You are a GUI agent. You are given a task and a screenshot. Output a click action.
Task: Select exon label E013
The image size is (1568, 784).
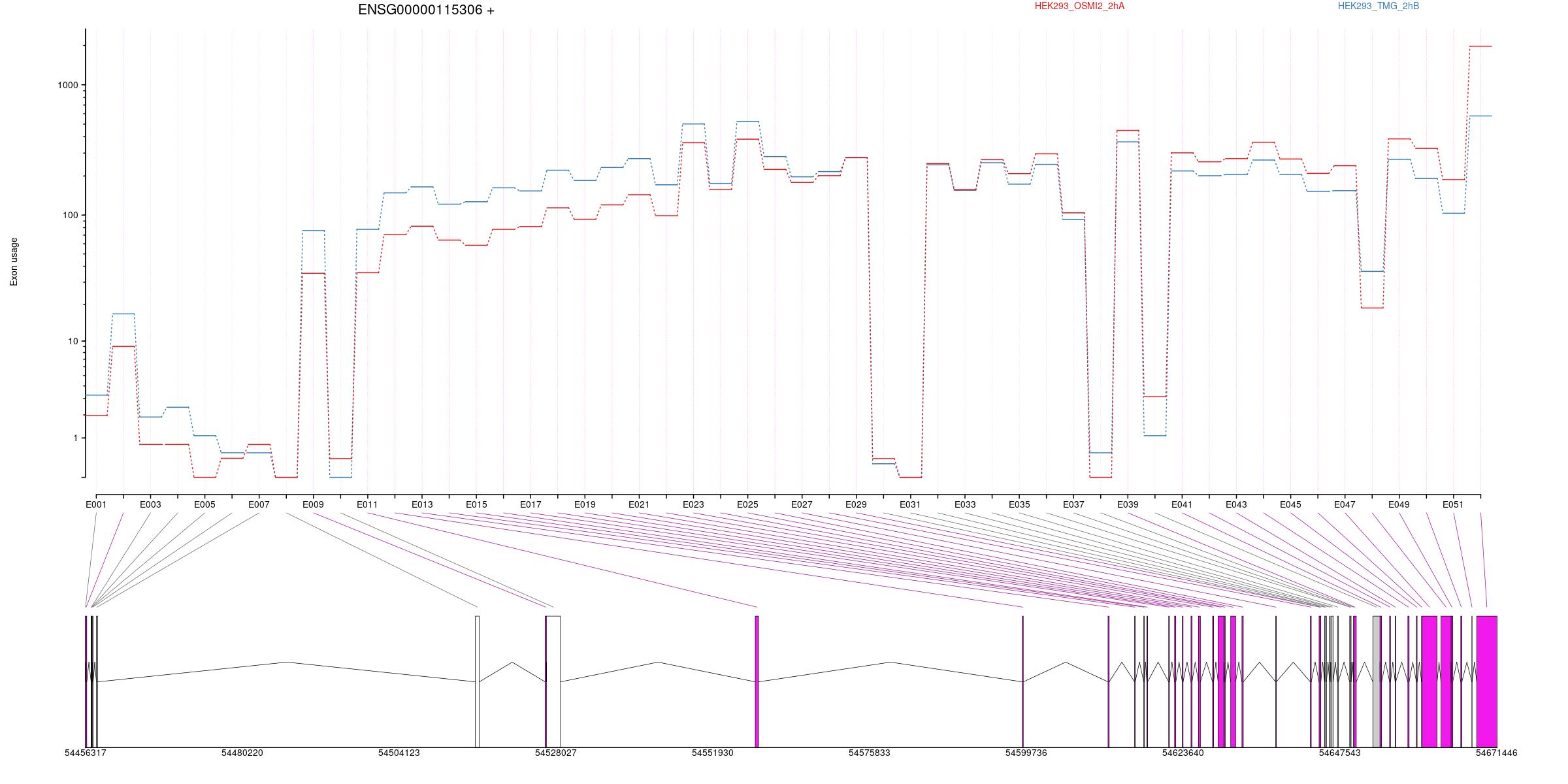(x=422, y=504)
